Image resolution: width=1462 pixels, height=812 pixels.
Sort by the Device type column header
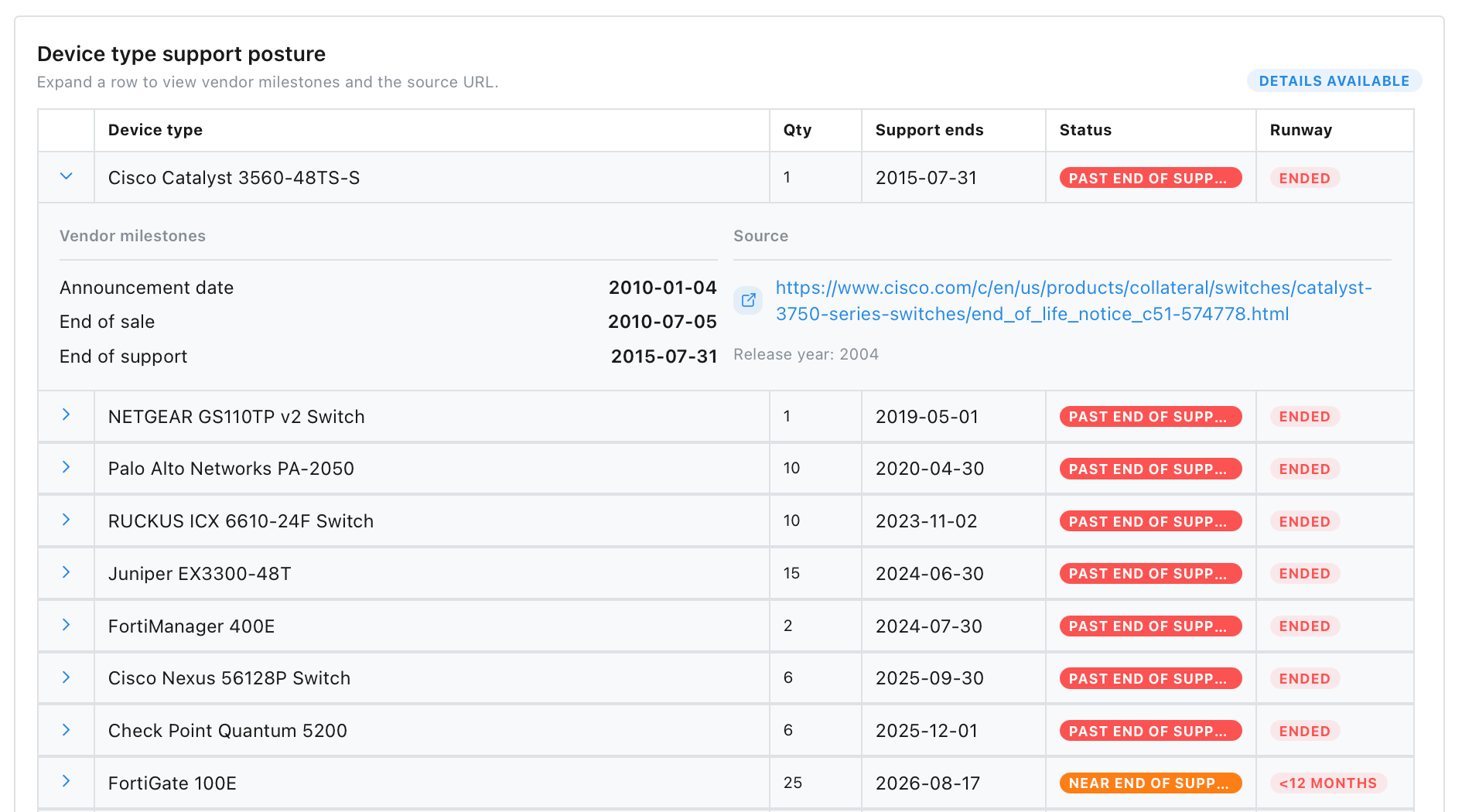click(155, 130)
